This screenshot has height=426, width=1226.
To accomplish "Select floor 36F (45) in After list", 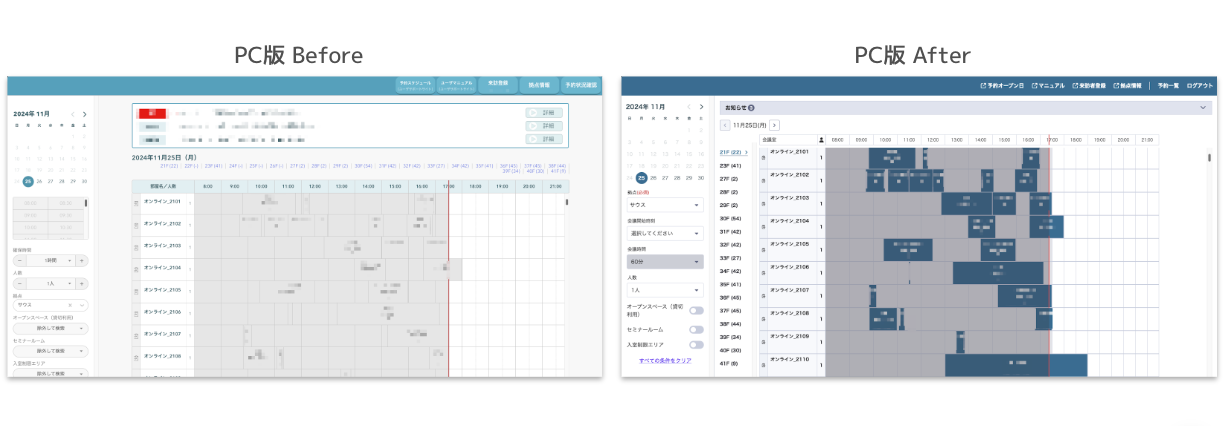I will point(731,297).
